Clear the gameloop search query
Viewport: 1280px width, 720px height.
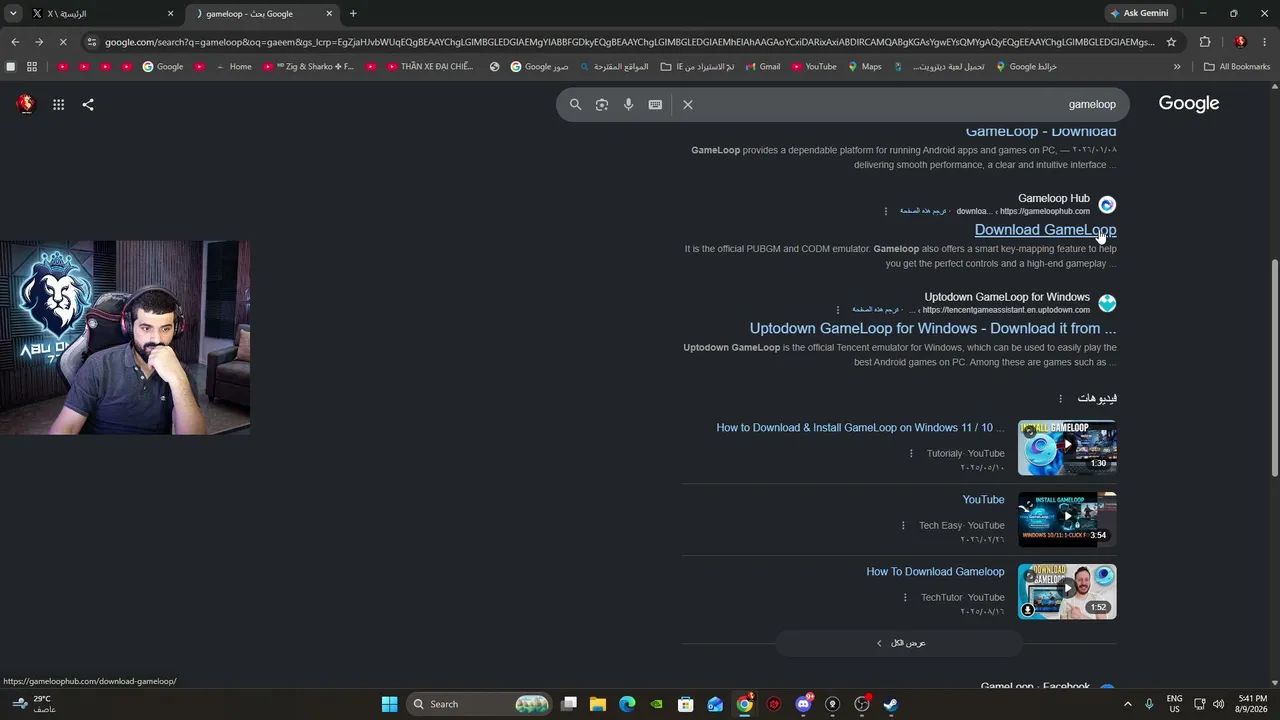point(688,104)
